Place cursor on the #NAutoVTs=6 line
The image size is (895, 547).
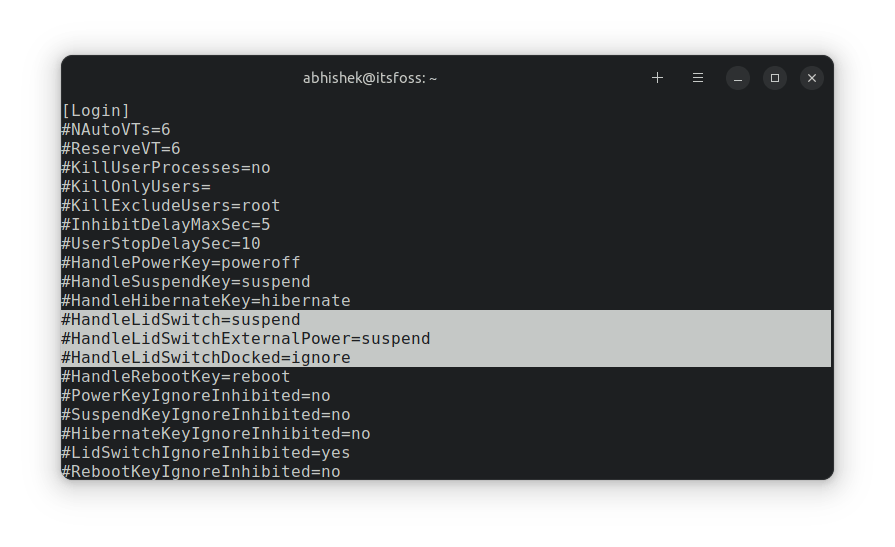[116, 129]
